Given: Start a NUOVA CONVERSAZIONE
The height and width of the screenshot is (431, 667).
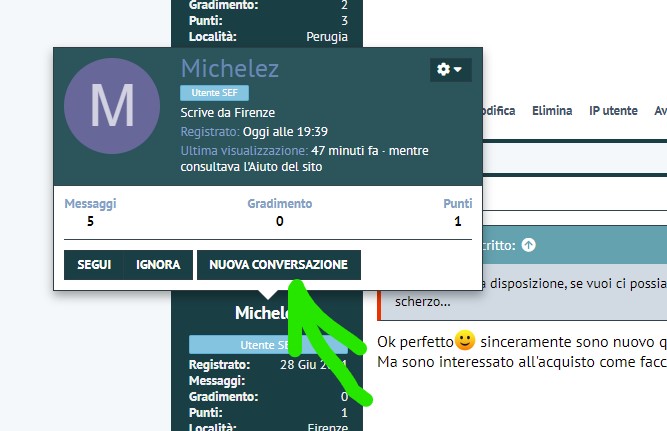Looking at the screenshot, I should coord(279,265).
